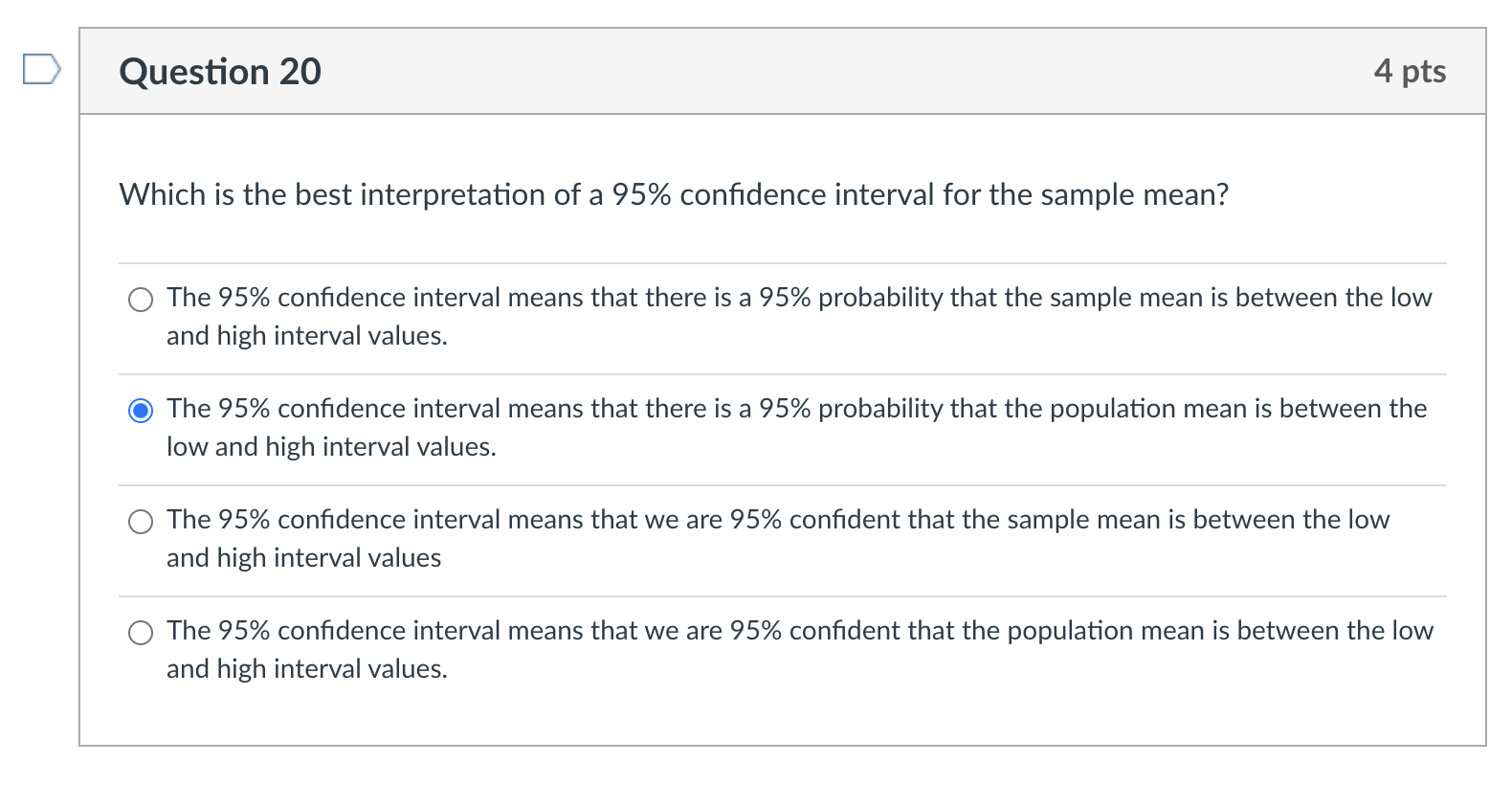Click 'and high interval values.' line of last answer
The image size is (1512, 785).
(x=306, y=669)
